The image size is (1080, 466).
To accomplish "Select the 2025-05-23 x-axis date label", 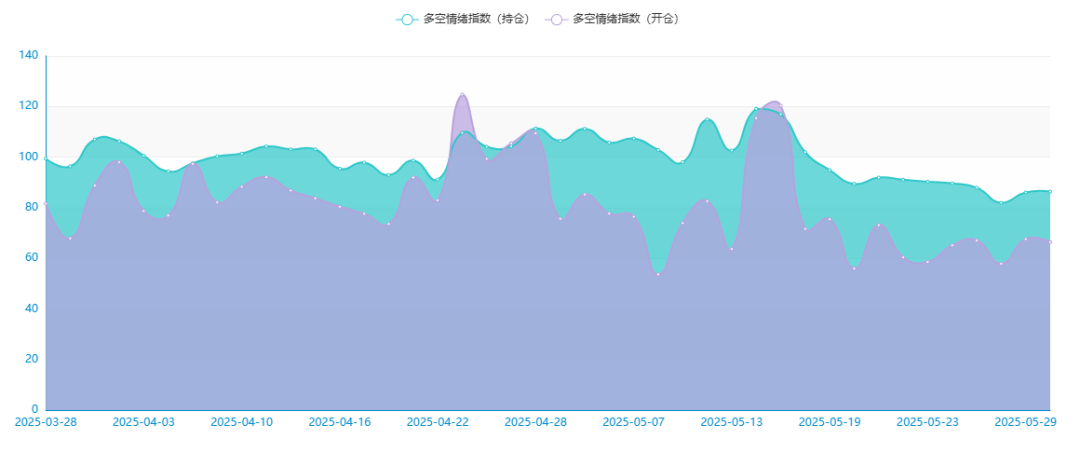I will [927, 423].
